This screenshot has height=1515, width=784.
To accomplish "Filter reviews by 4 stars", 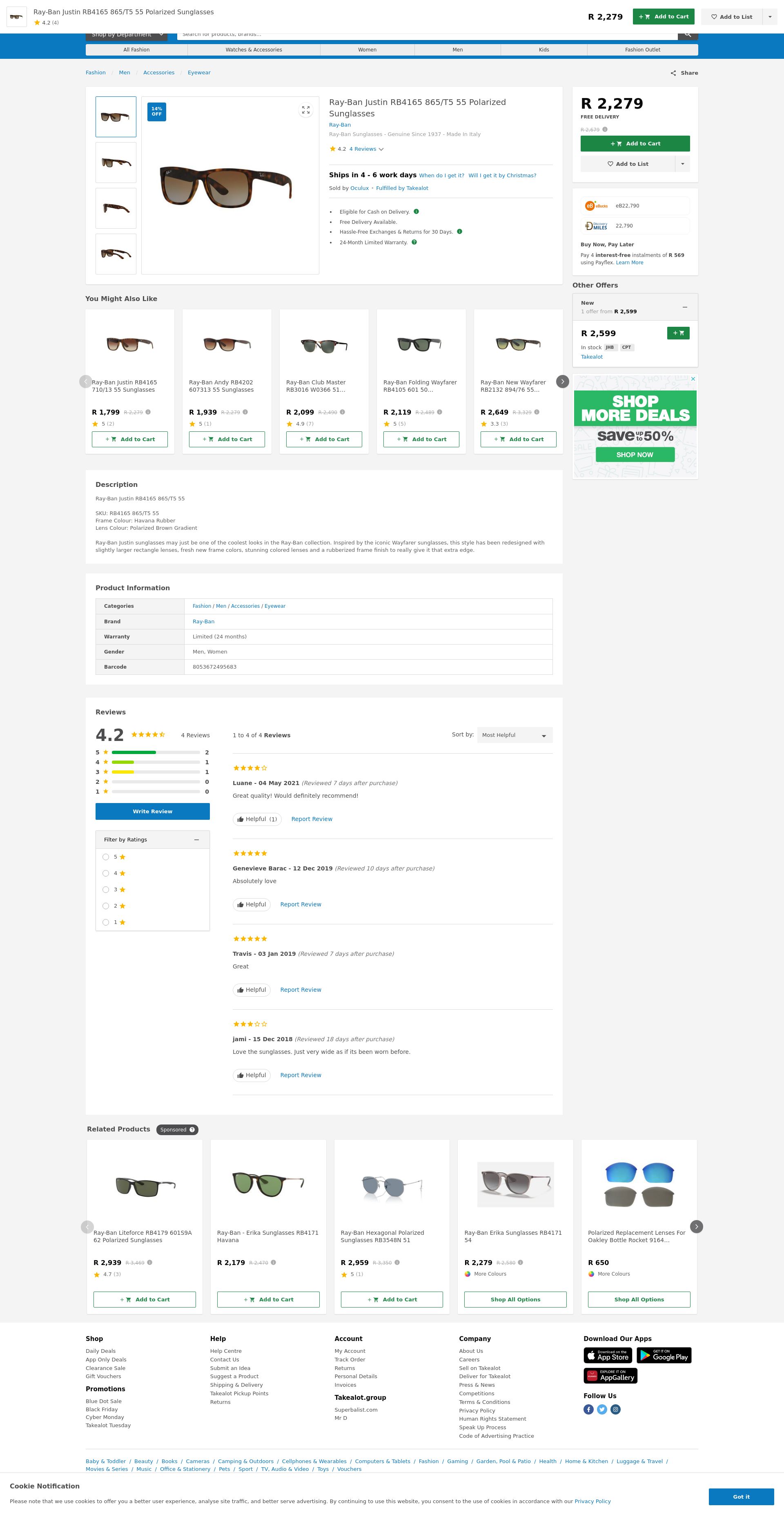I will pos(106,873).
